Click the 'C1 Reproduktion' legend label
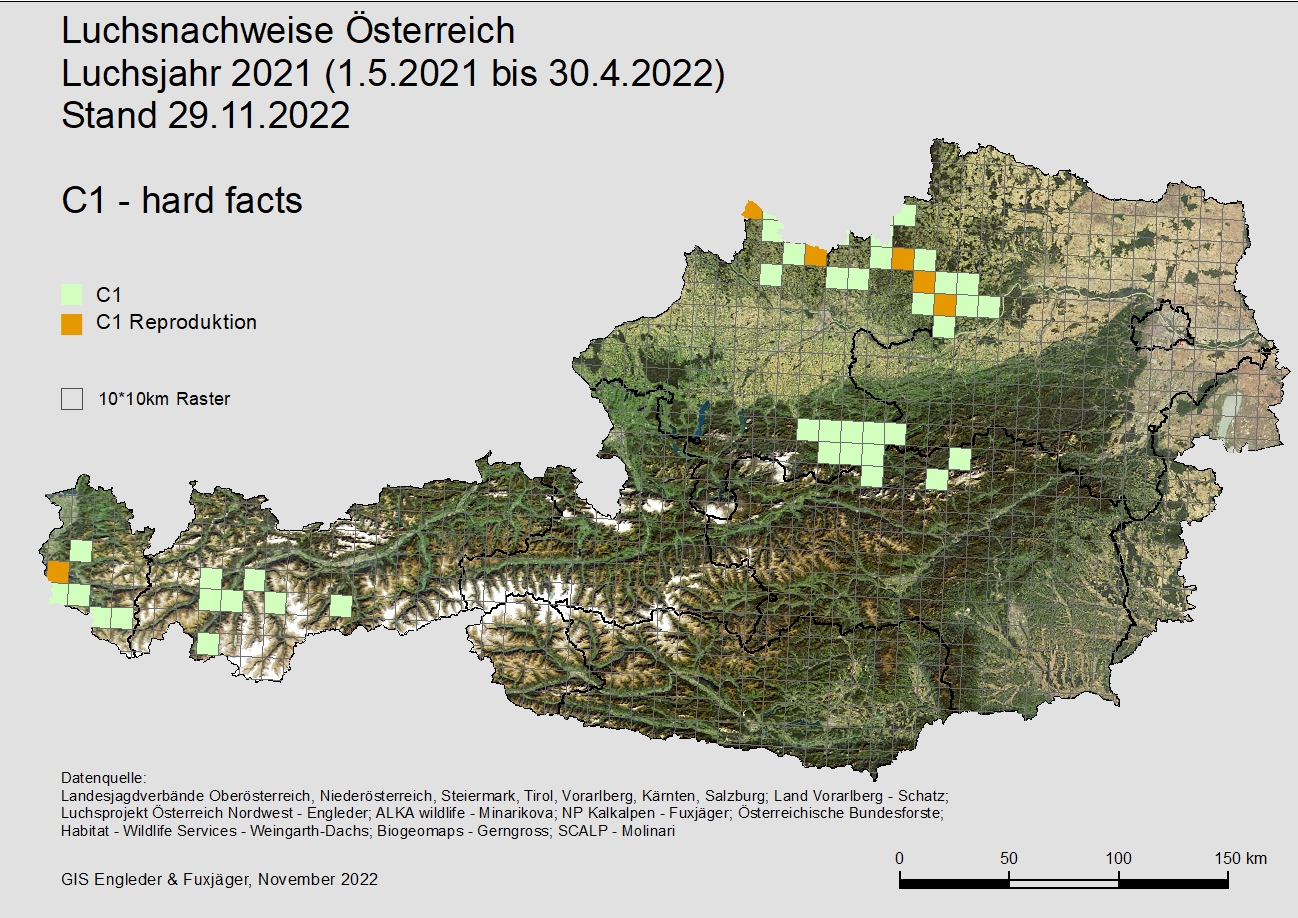 click(176, 322)
